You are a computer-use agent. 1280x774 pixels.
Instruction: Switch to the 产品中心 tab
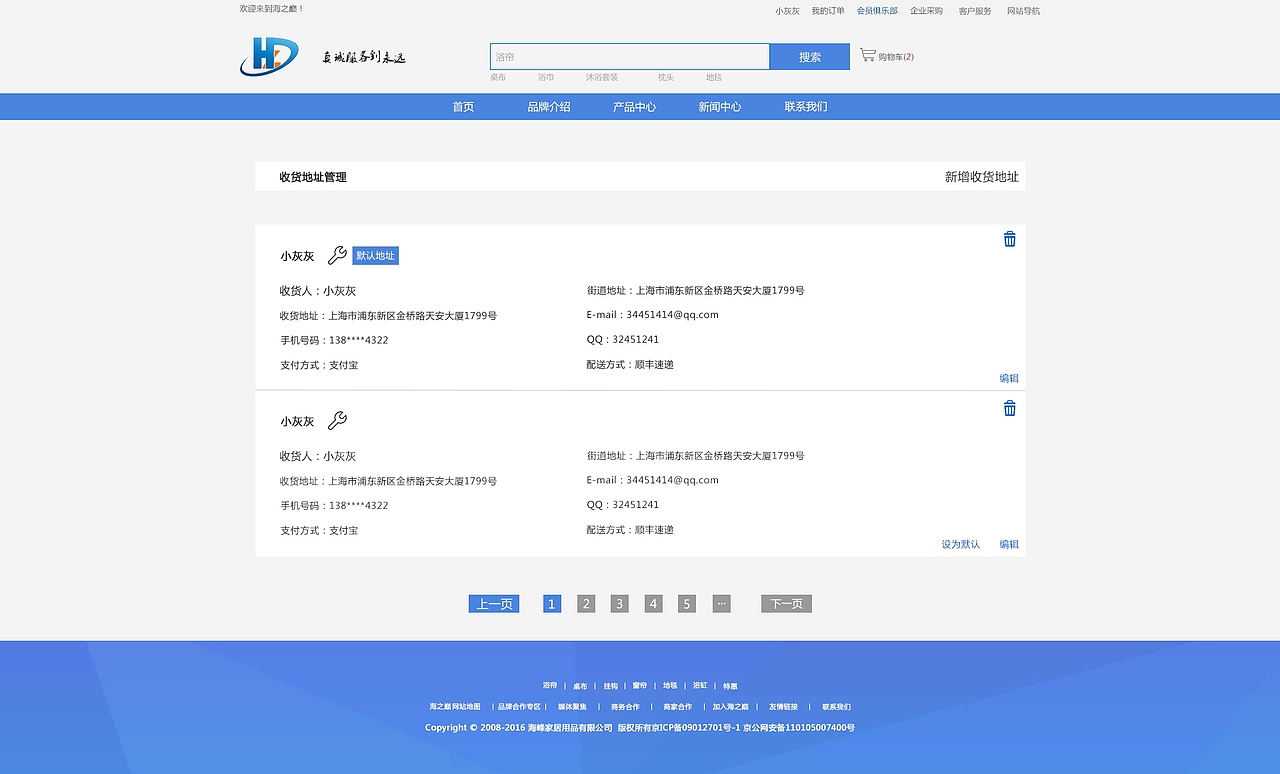click(x=635, y=105)
